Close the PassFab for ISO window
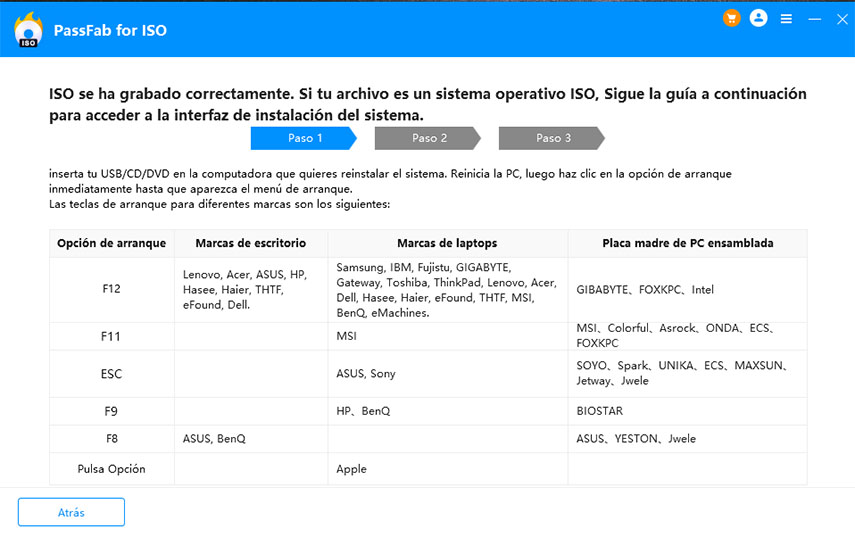855x537 pixels. [x=842, y=19]
